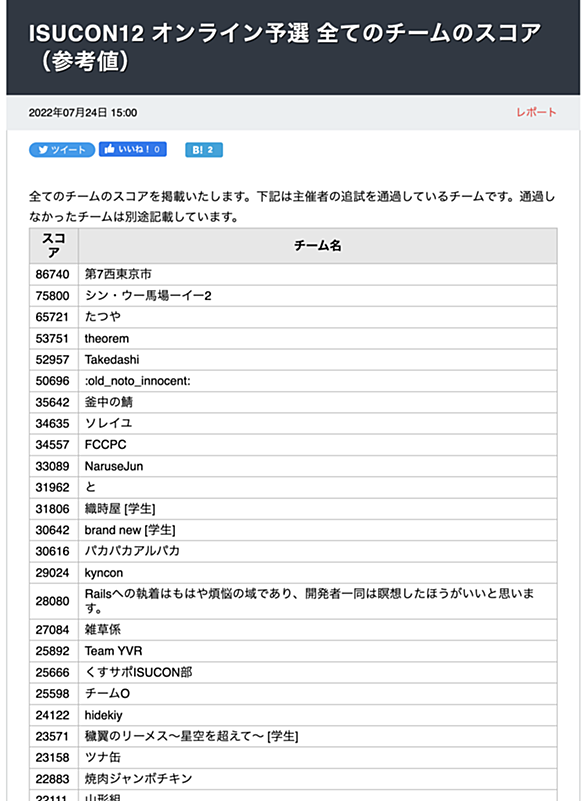Click the Hatena B! bookmark button
This screenshot has width=586, height=801.
pos(204,150)
